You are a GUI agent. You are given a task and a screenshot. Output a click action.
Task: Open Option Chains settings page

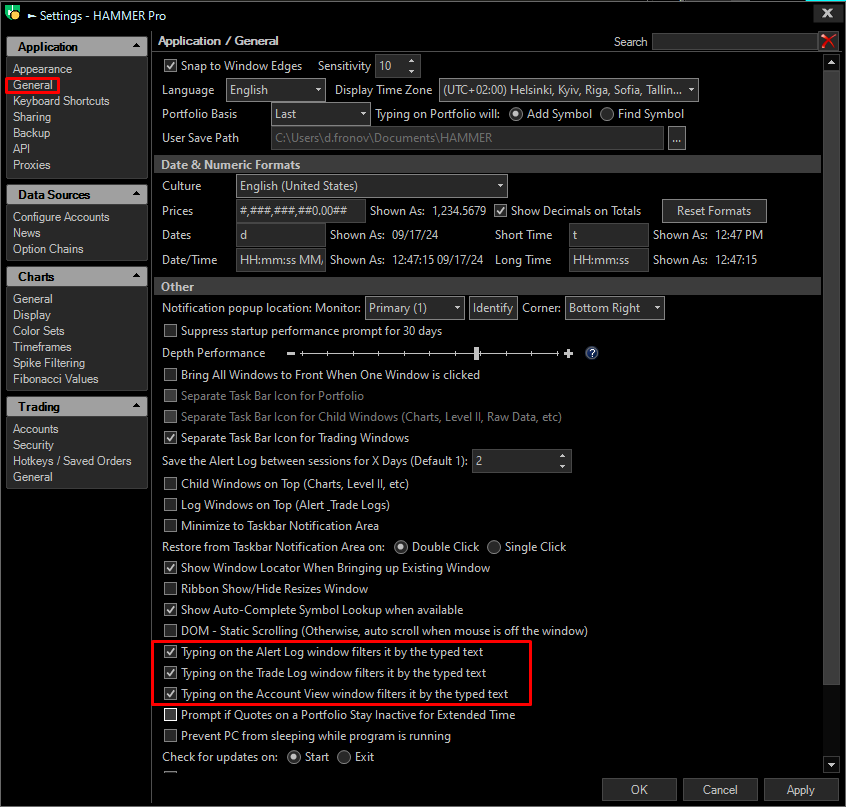point(48,249)
